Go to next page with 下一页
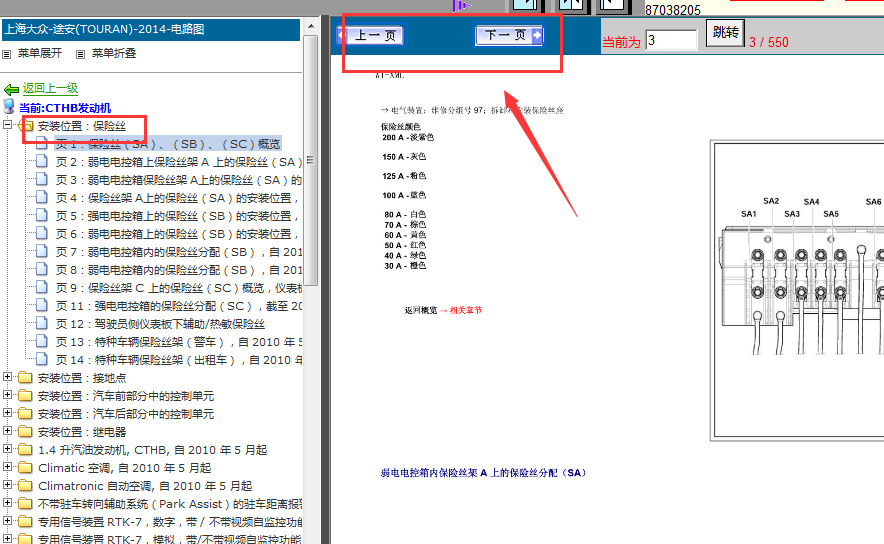This screenshot has width=884, height=544. tap(509, 35)
